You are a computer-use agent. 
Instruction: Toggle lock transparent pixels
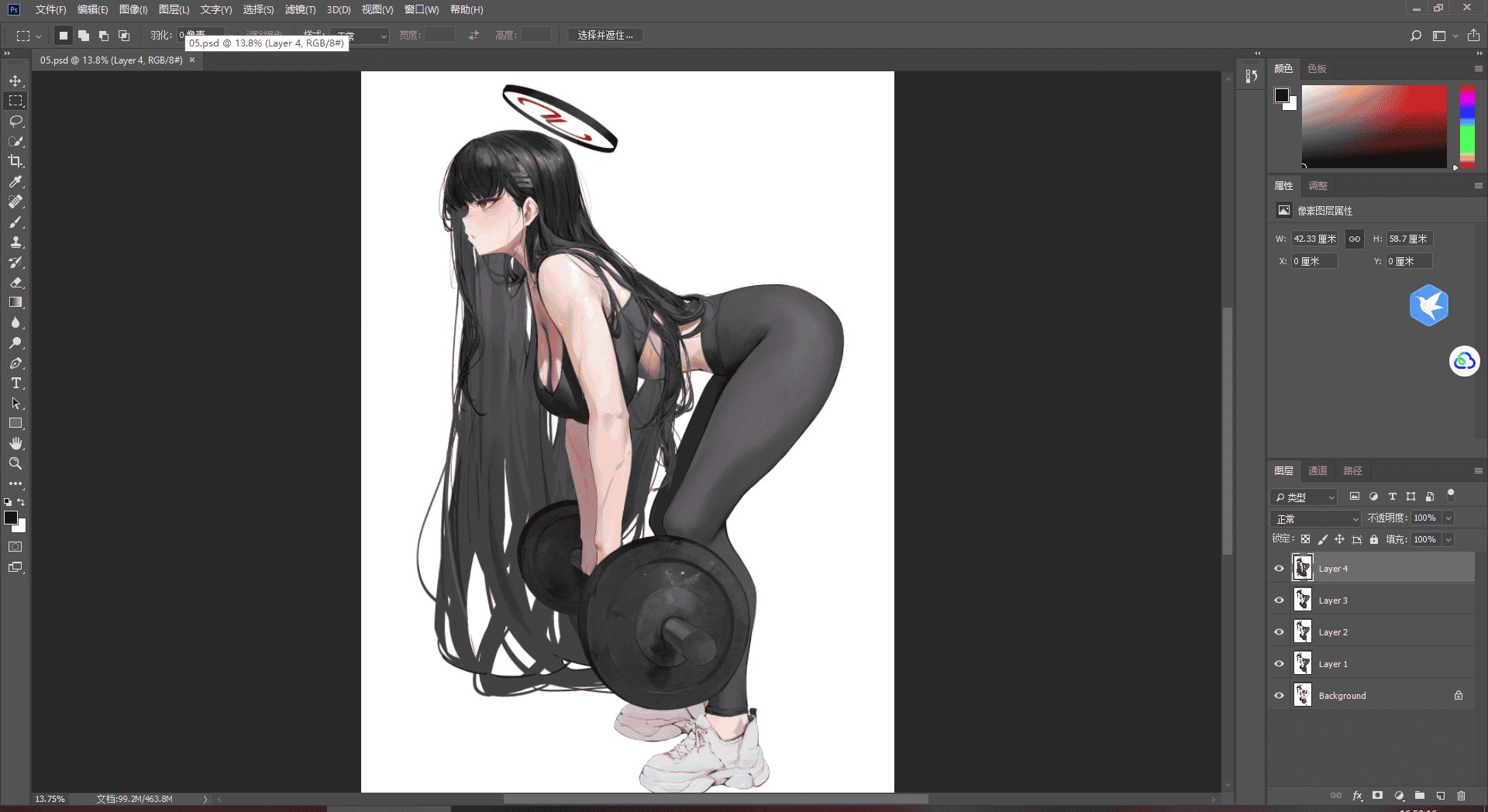[1306, 539]
